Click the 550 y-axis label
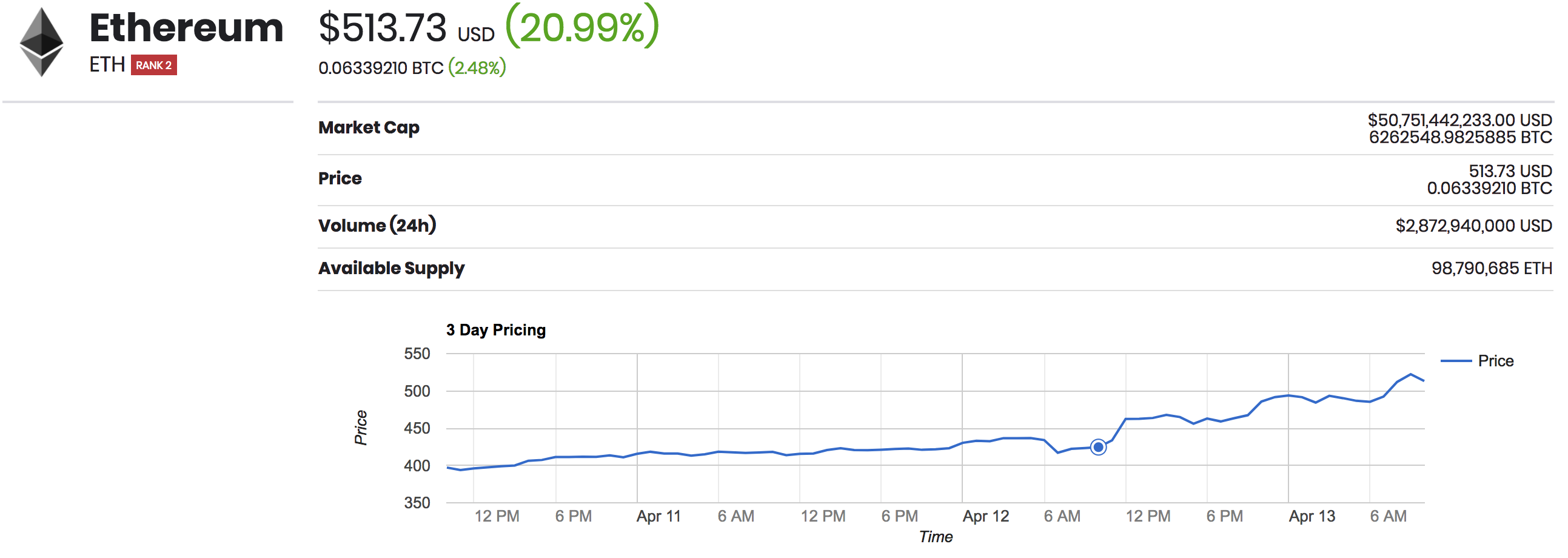The image size is (1568, 558). pos(417,354)
